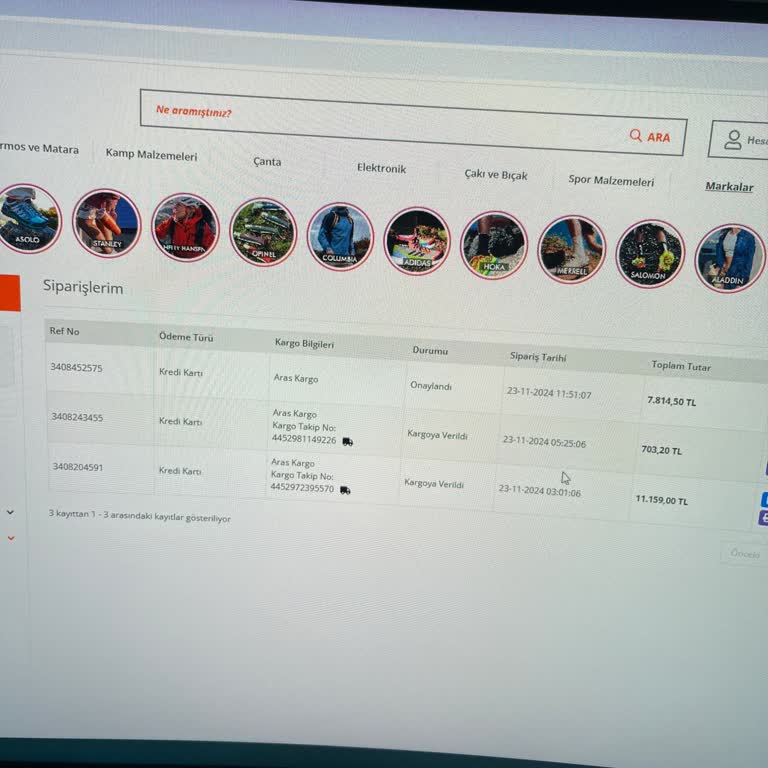
Task: Click Kargoya Verildi status of order 3408204591
Action: (x=434, y=484)
